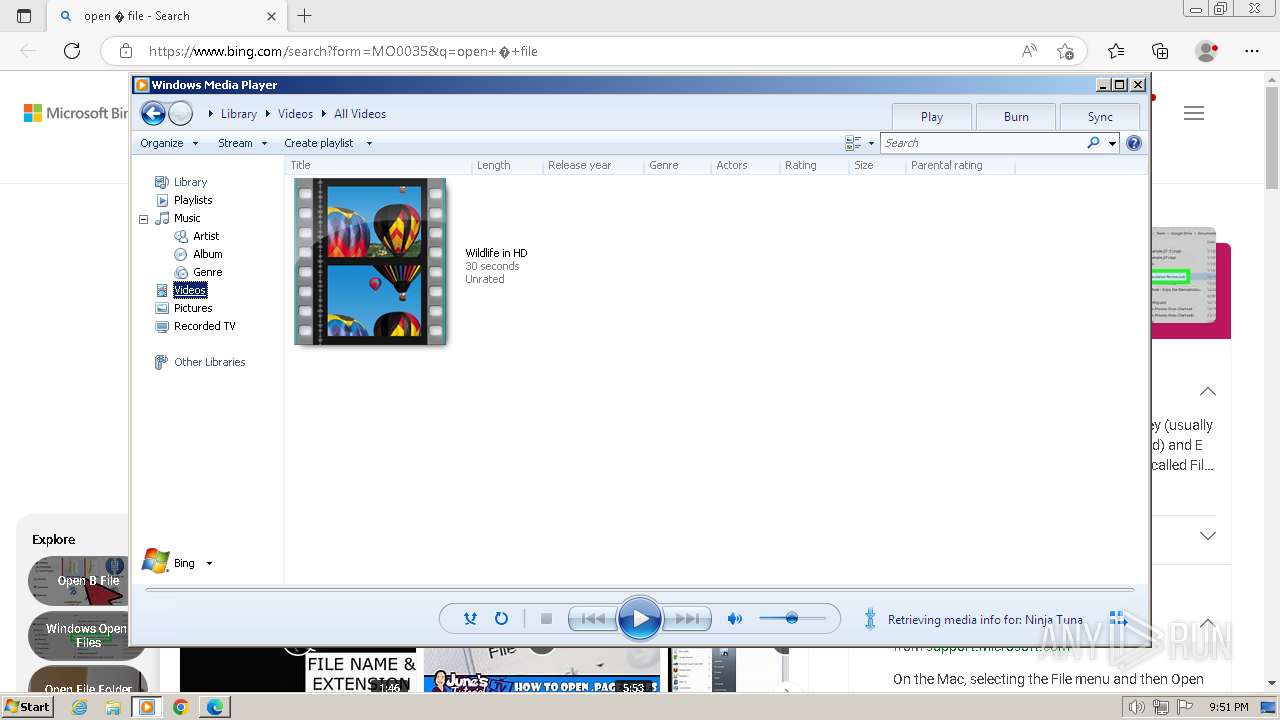
Task: Open Edge Favorites icon
Action: [x=1116, y=51]
